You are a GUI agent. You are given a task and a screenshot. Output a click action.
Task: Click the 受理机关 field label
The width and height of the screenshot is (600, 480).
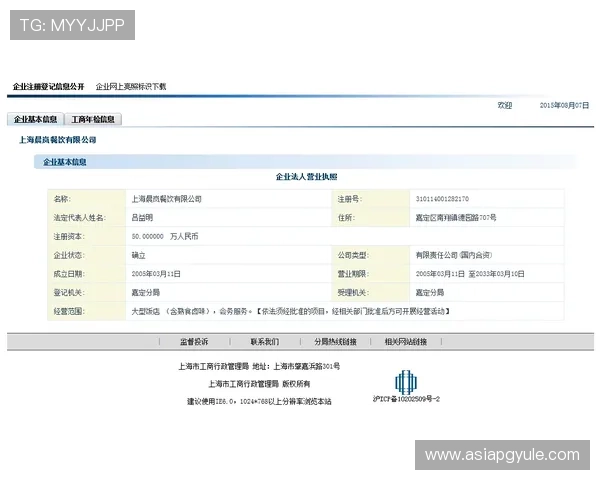353,293
